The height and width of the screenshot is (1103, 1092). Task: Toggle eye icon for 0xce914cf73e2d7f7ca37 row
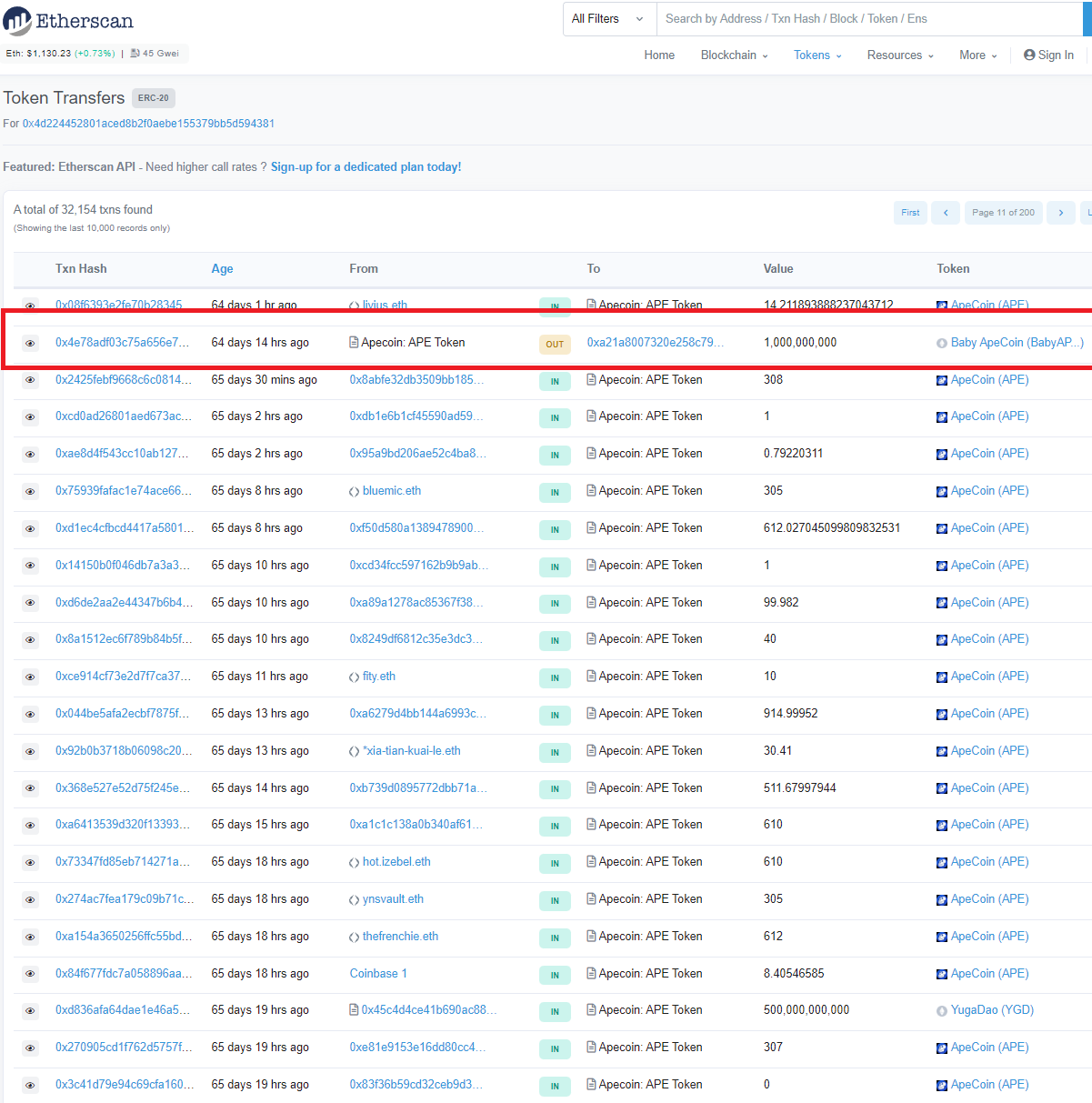[30, 677]
